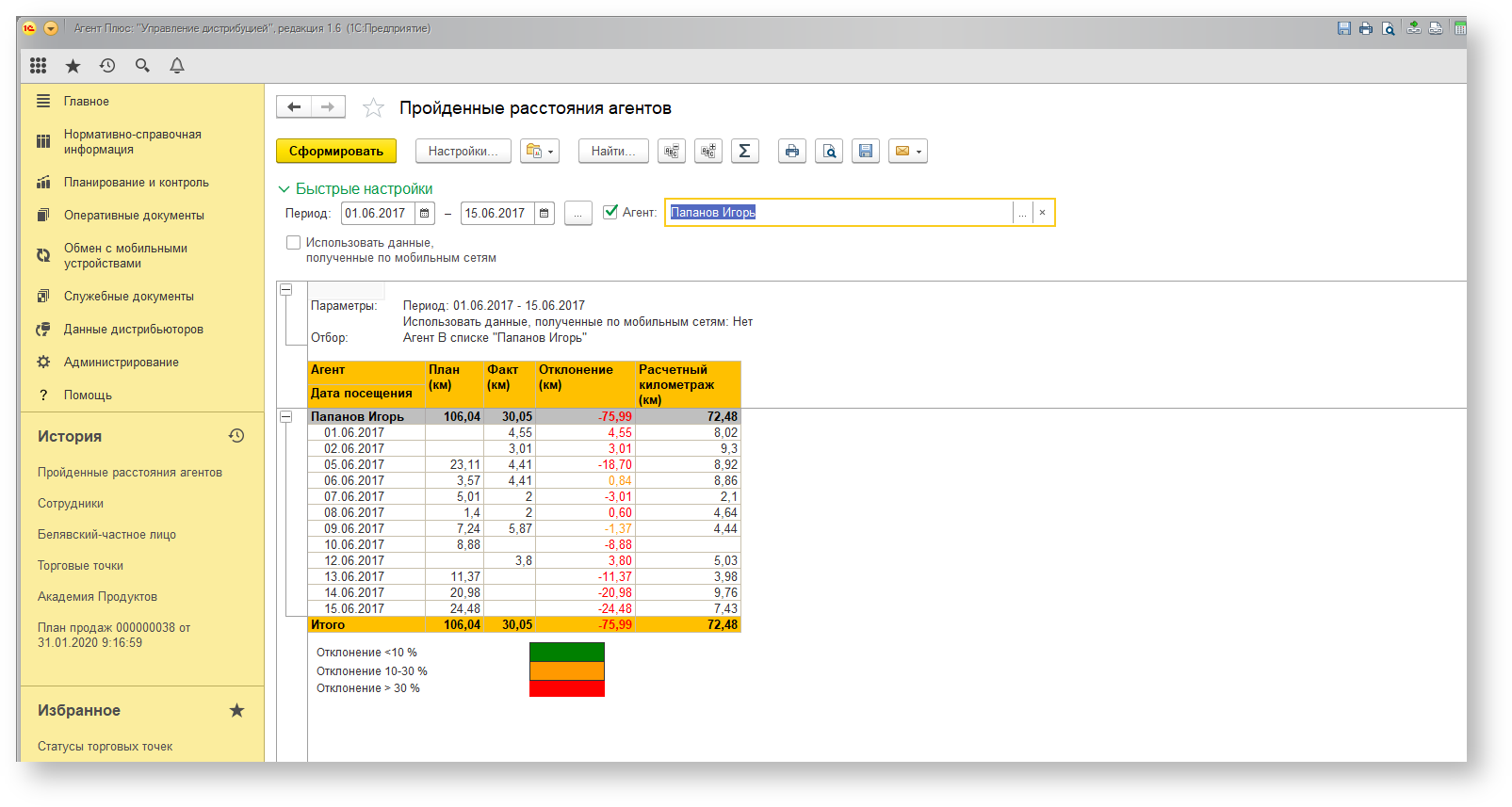Open Академия Продуктов history entry

pyautogui.click(x=97, y=596)
